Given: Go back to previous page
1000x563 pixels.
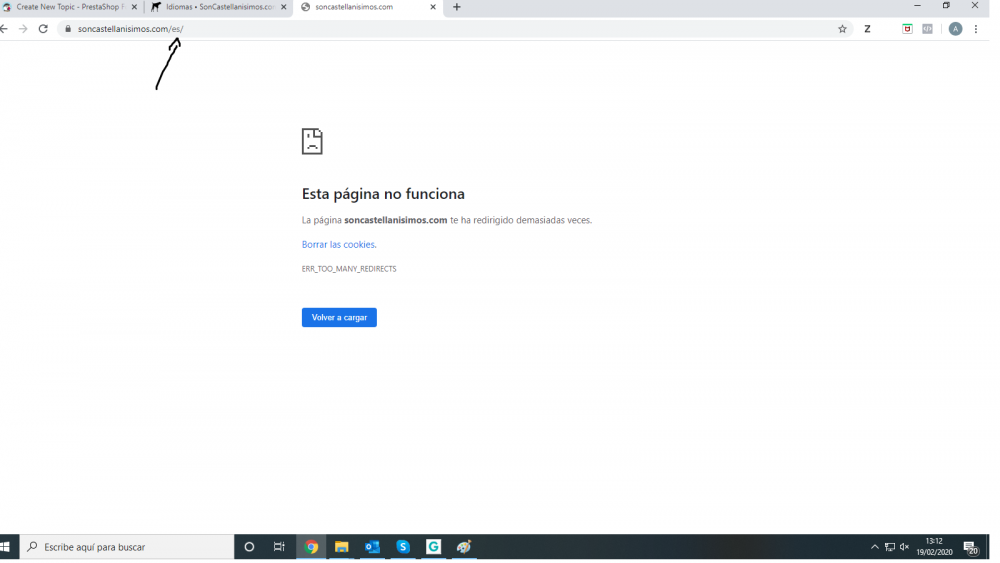Looking at the screenshot, I should [x=4, y=29].
